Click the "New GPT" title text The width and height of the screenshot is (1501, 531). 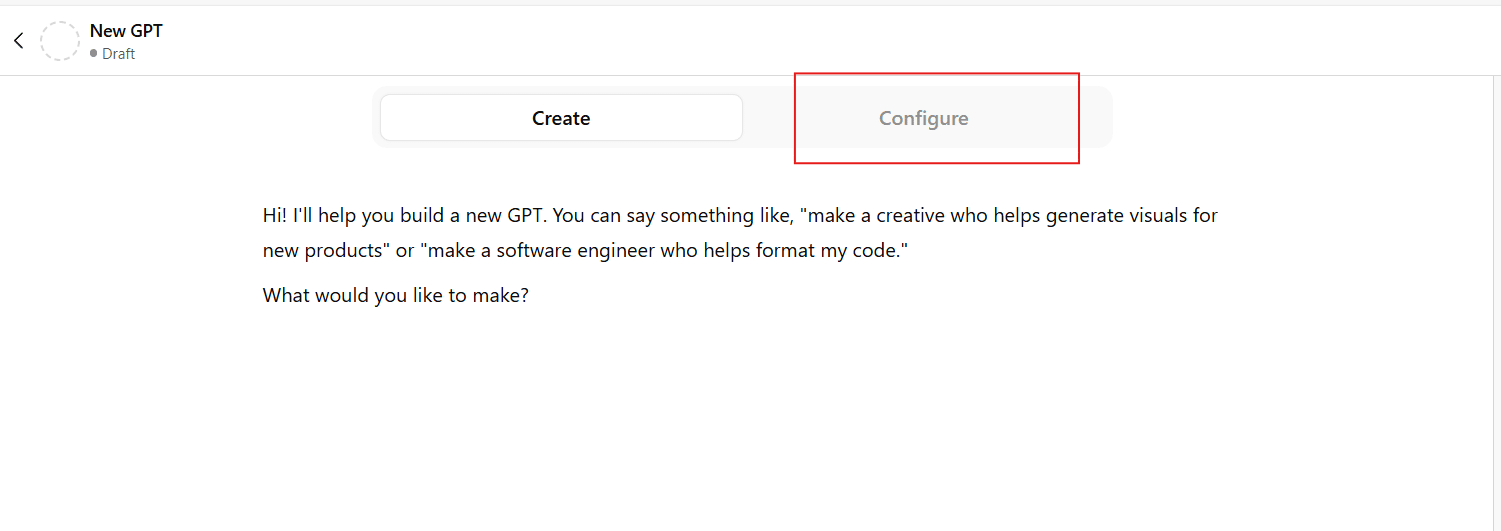tap(126, 31)
